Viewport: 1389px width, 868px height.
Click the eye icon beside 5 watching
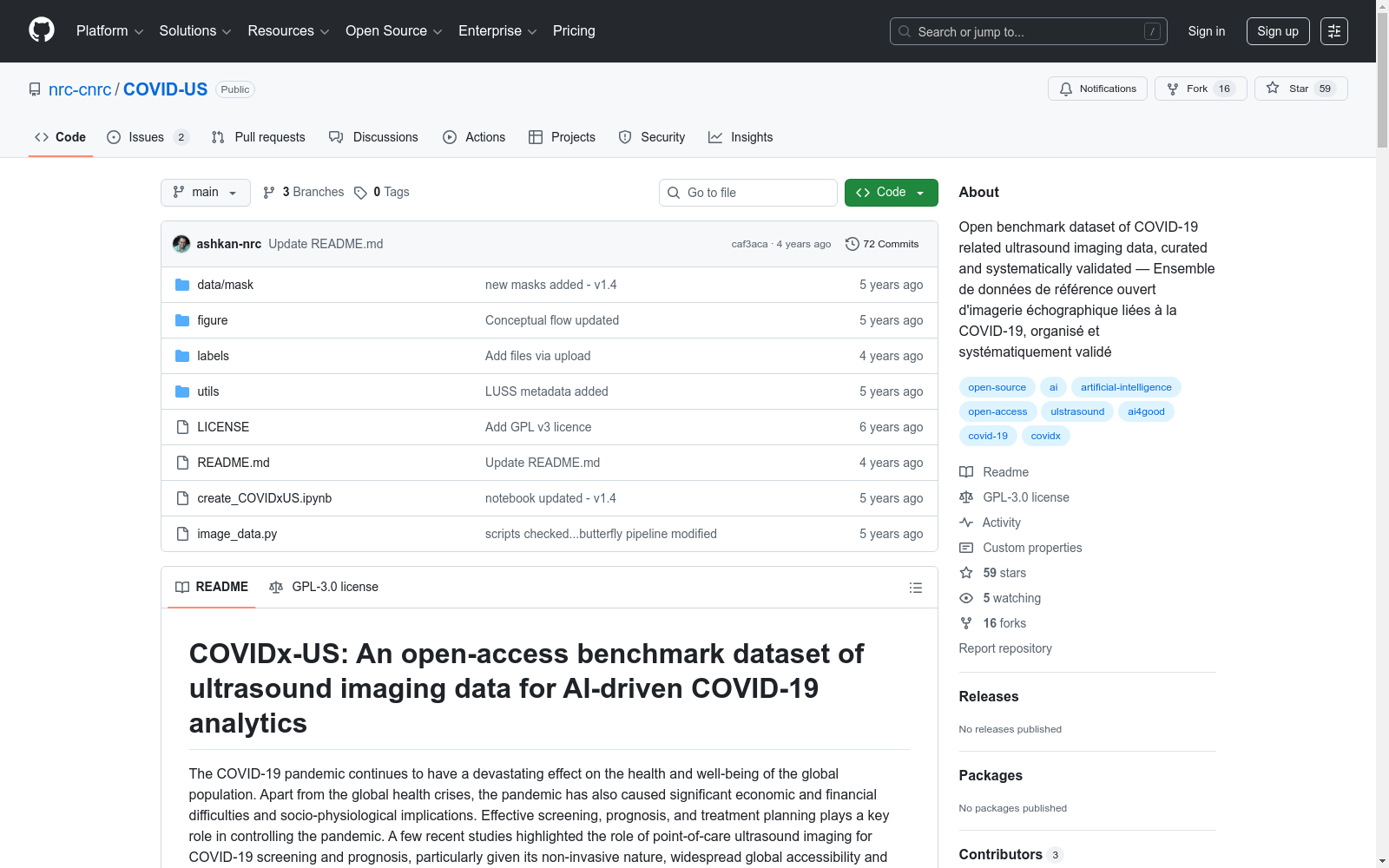click(966, 598)
